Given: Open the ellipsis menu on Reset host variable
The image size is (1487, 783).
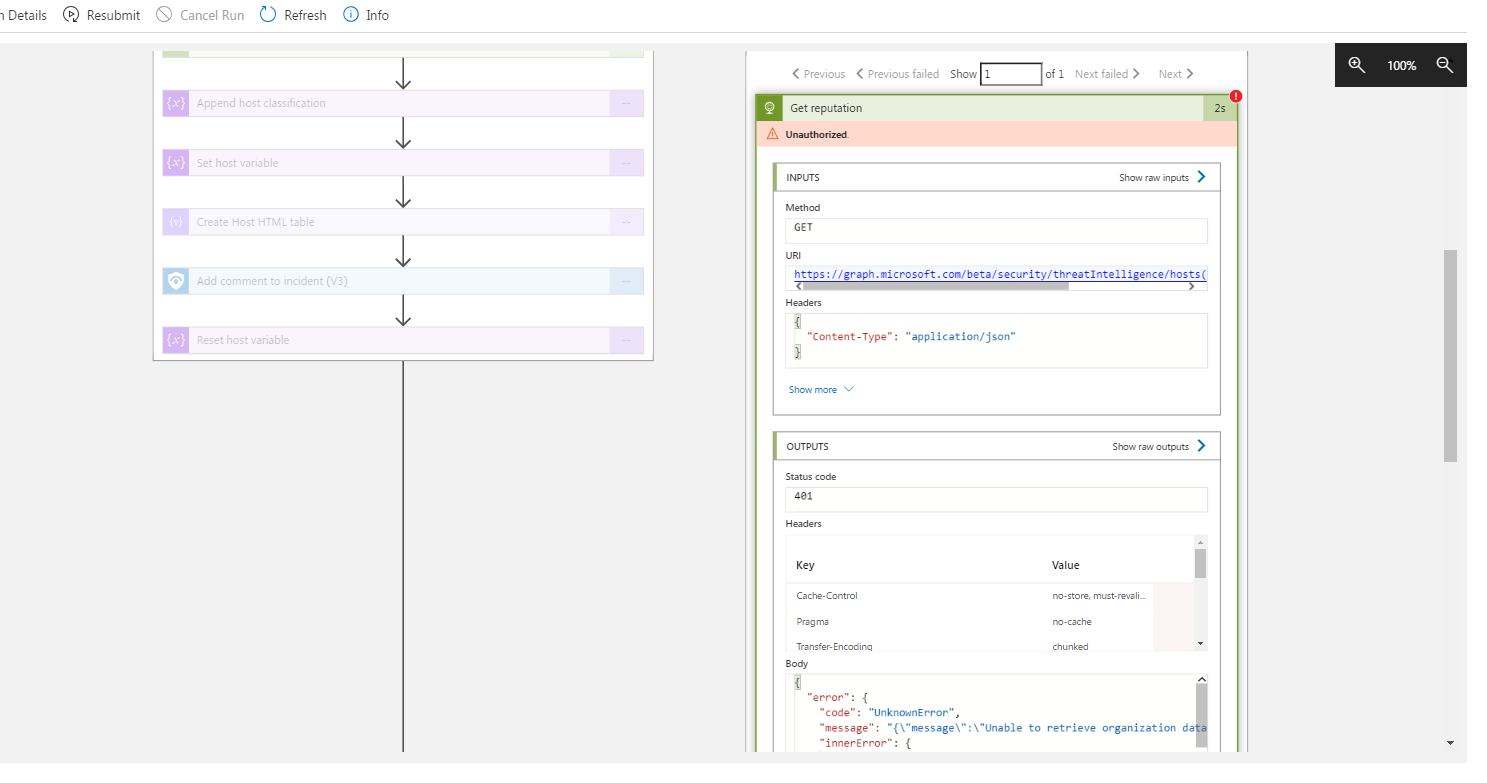Looking at the screenshot, I should (626, 340).
